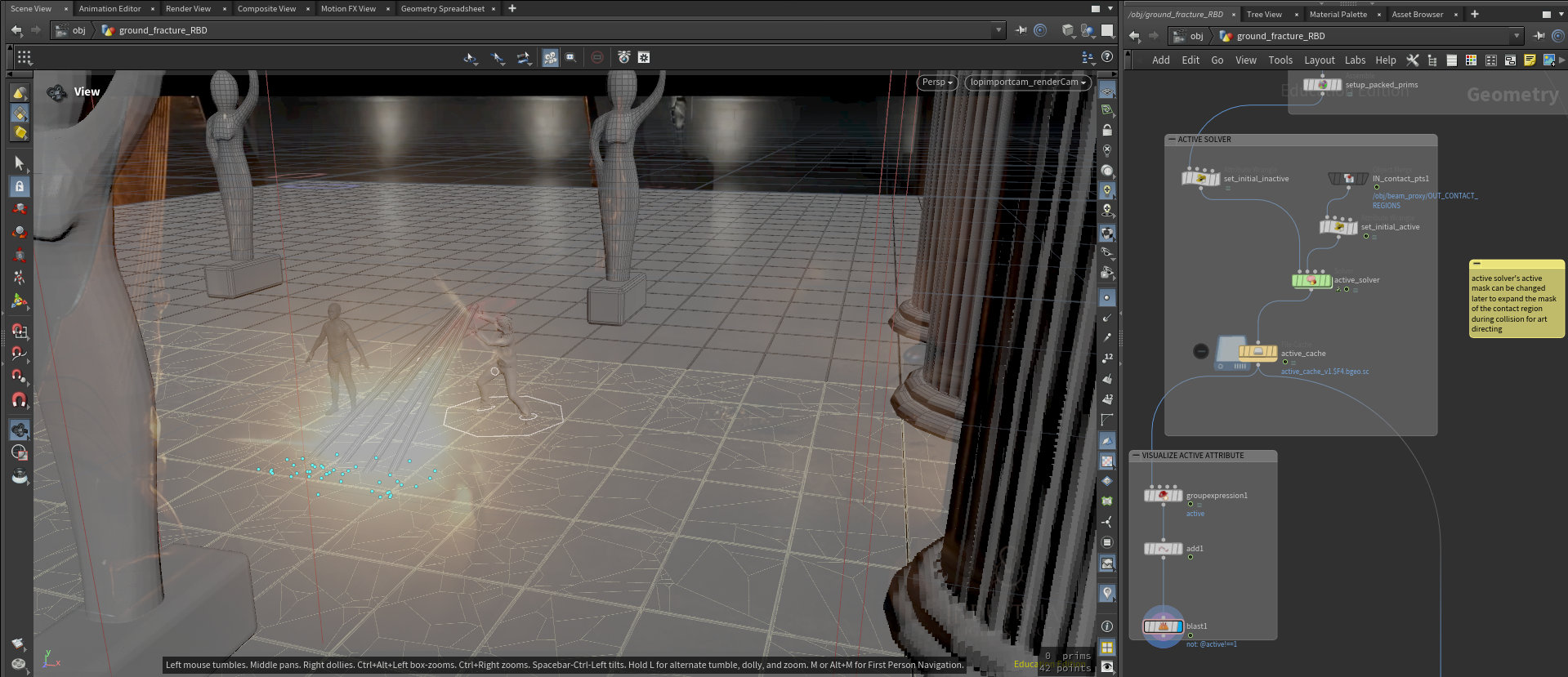Click the wrench tools icon in network toolbar

tap(1412, 60)
